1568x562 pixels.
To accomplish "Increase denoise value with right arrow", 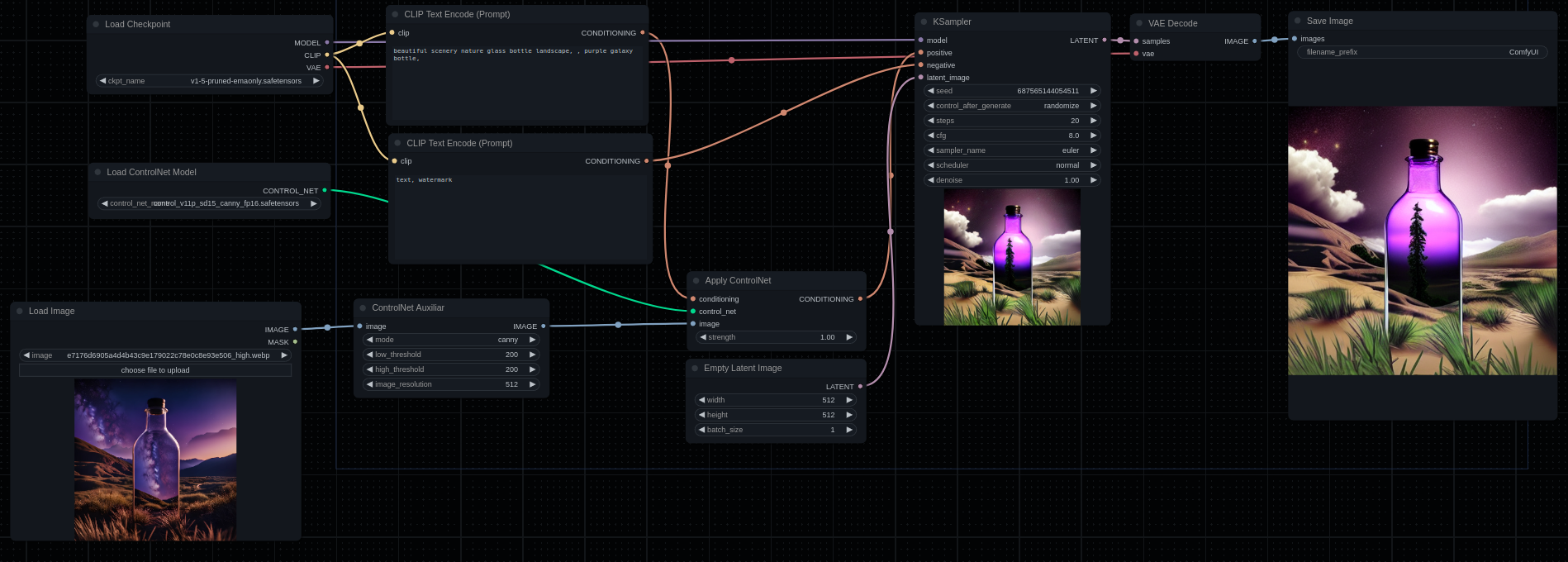I will [1094, 180].
